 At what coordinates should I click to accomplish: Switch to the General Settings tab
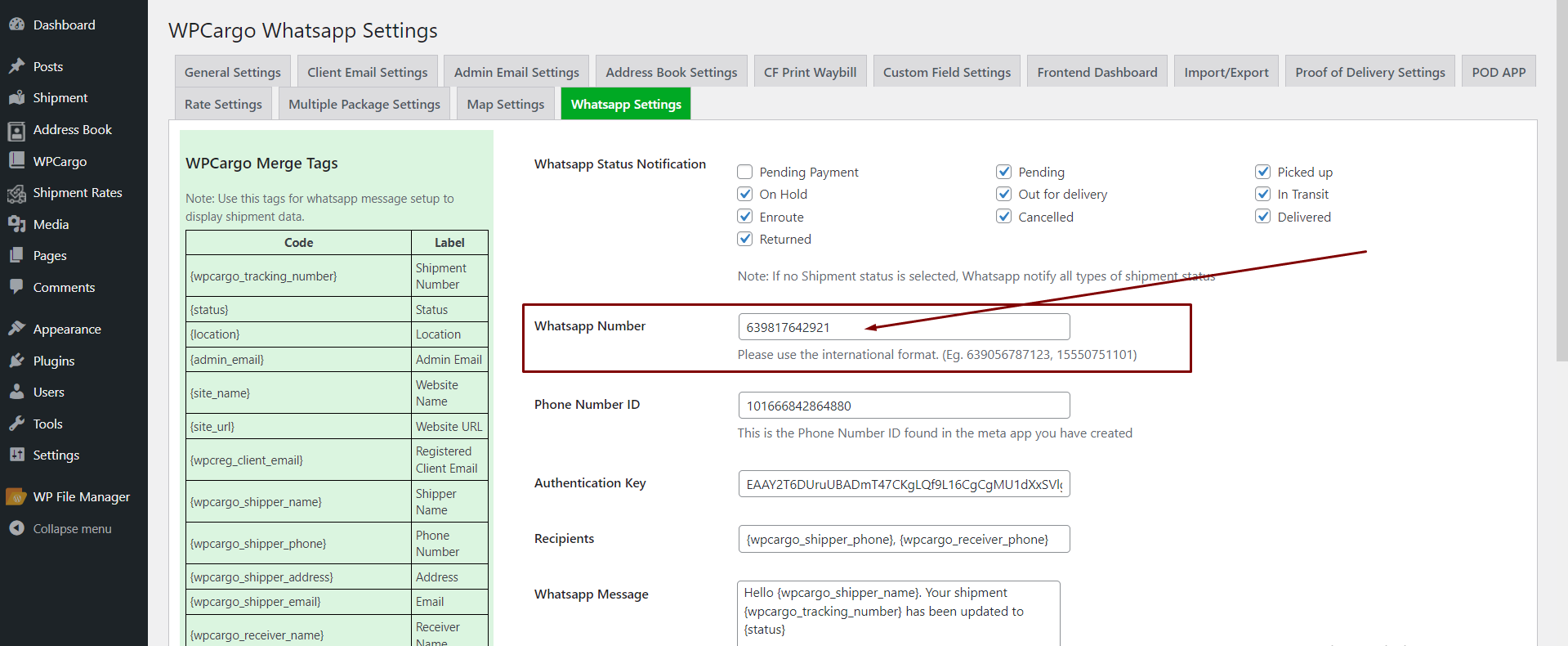tap(232, 72)
